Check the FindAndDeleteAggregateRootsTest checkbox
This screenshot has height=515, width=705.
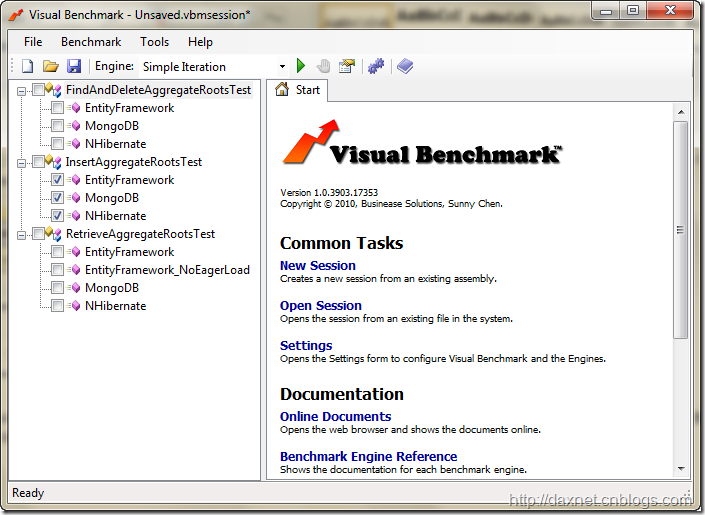pyautogui.click(x=38, y=90)
